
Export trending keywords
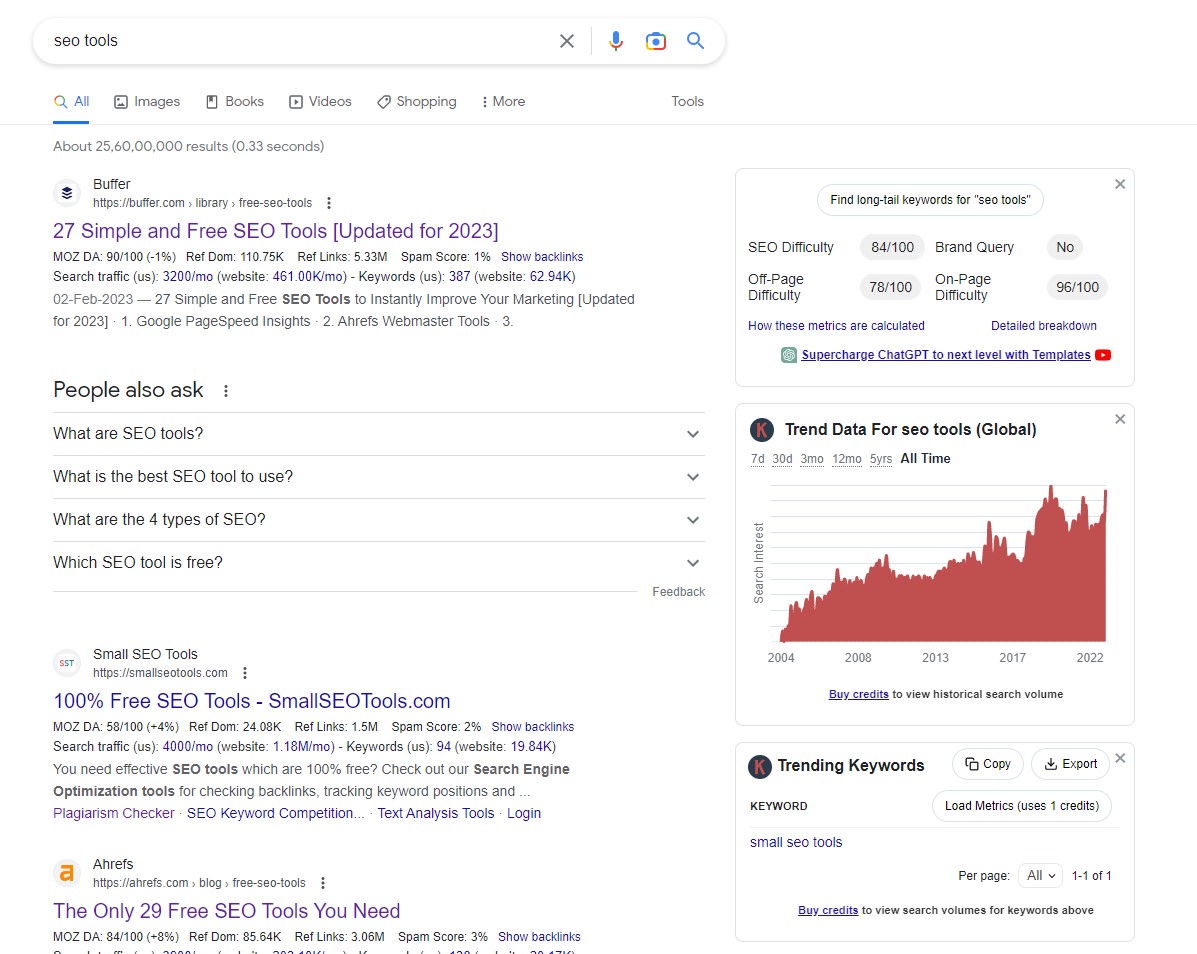(1070, 764)
